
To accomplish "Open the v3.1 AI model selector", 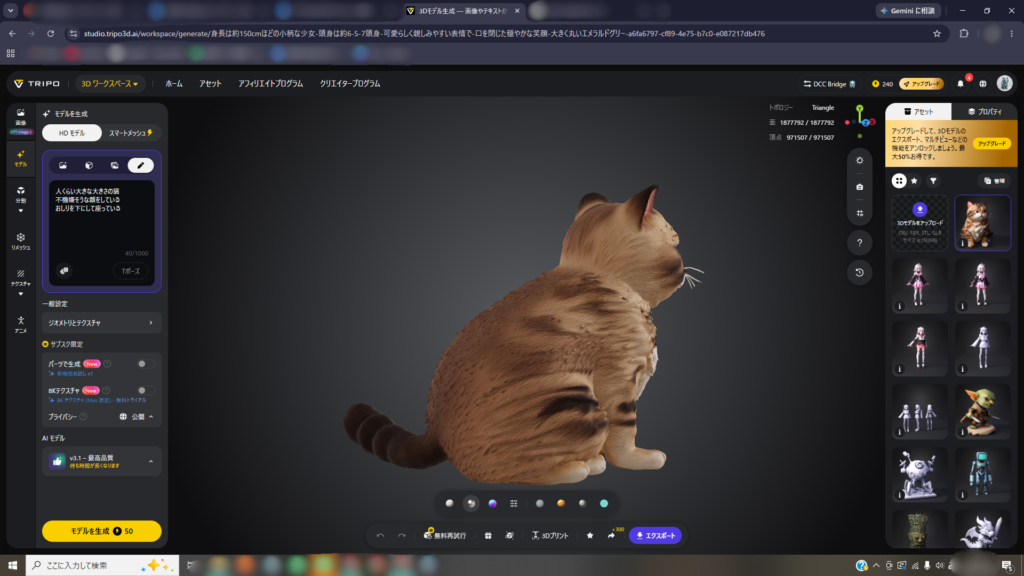I will click(x=101, y=461).
